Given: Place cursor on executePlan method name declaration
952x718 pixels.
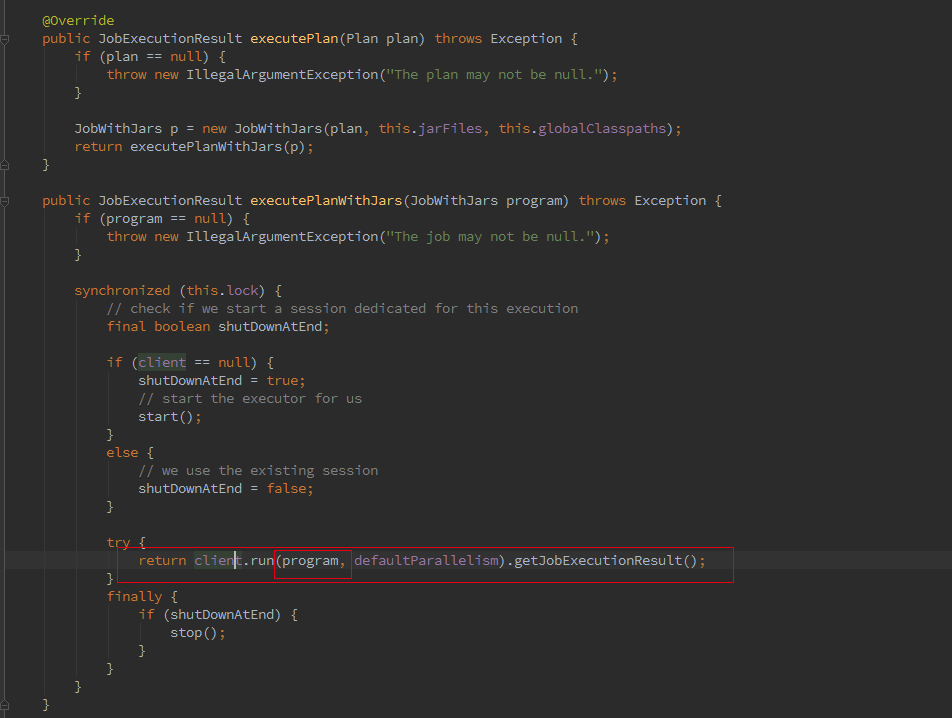Looking at the screenshot, I should coord(294,39).
